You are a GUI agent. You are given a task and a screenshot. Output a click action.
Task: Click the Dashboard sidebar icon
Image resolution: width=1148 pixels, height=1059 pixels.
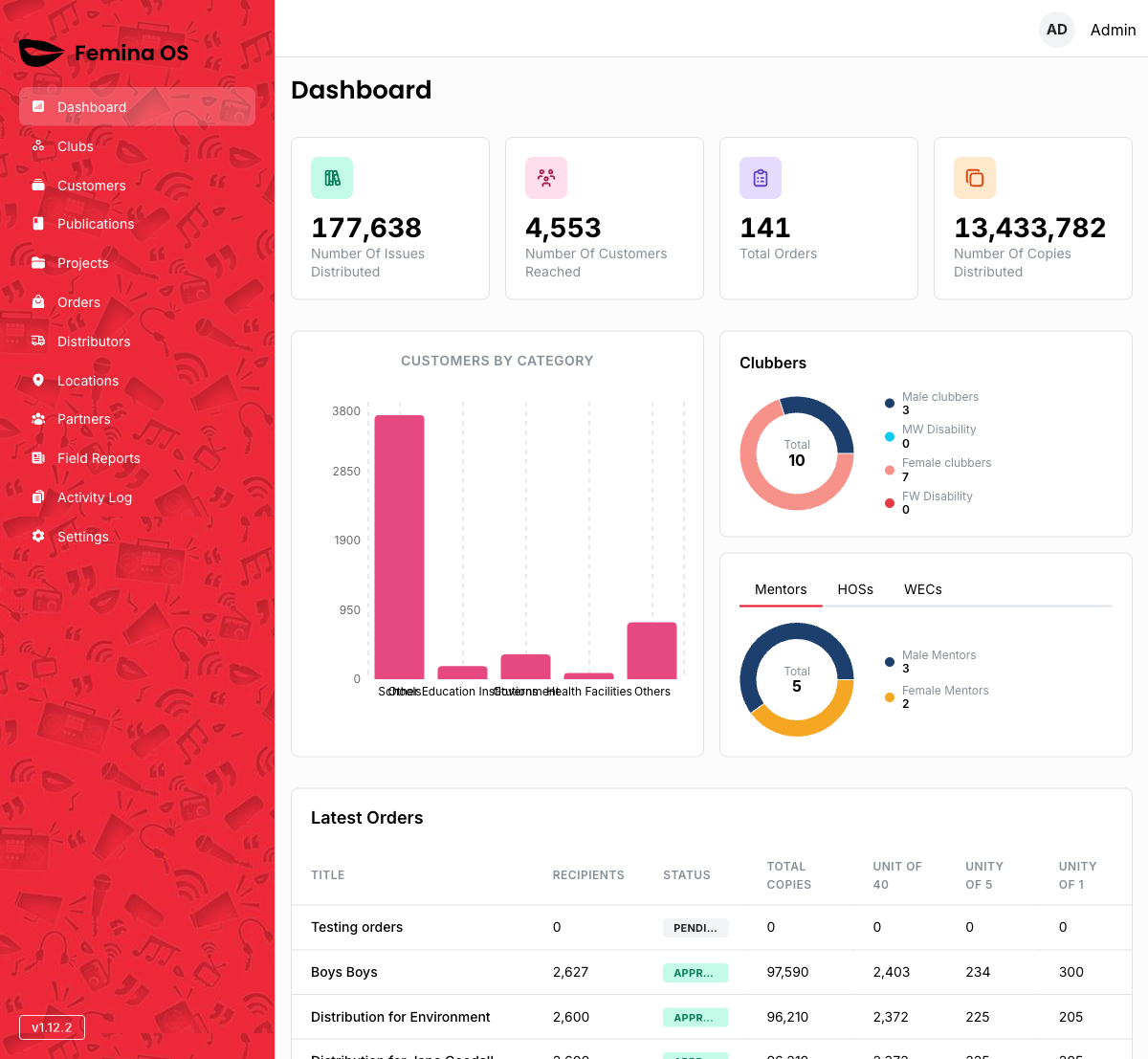pos(38,107)
